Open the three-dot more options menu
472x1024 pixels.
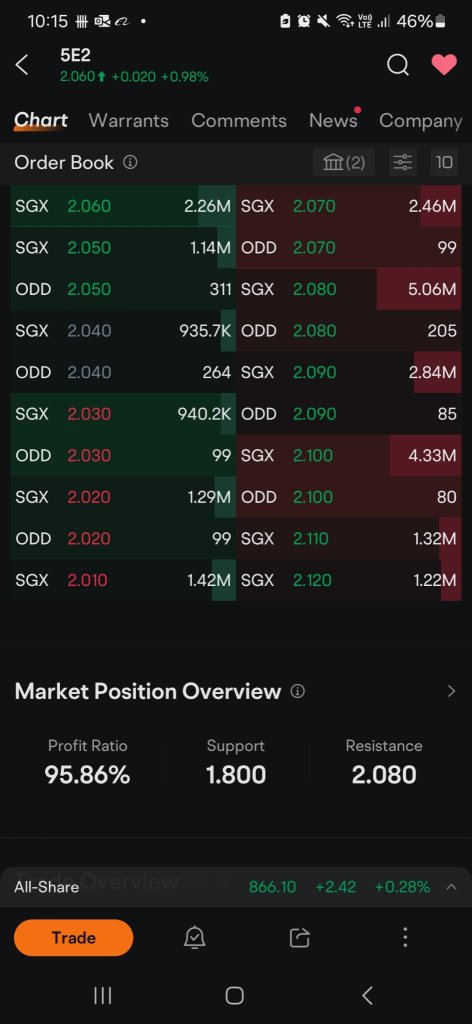405,938
